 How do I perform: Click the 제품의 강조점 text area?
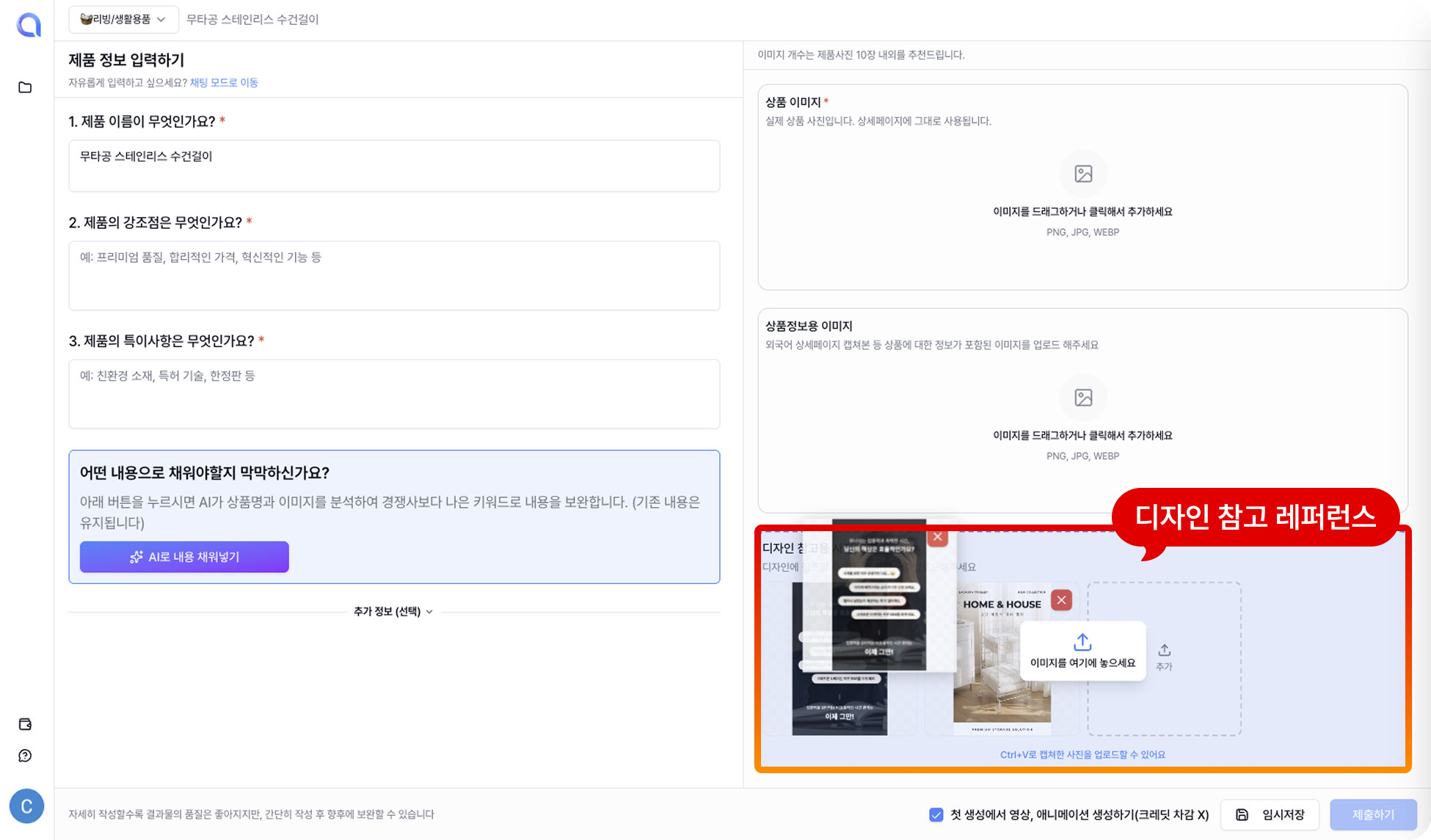pos(394,275)
